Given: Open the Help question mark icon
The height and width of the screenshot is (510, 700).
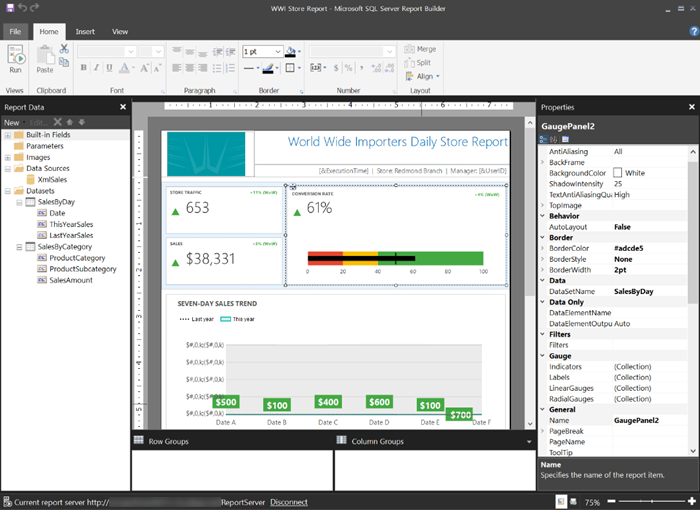Looking at the screenshot, I should (693, 31).
